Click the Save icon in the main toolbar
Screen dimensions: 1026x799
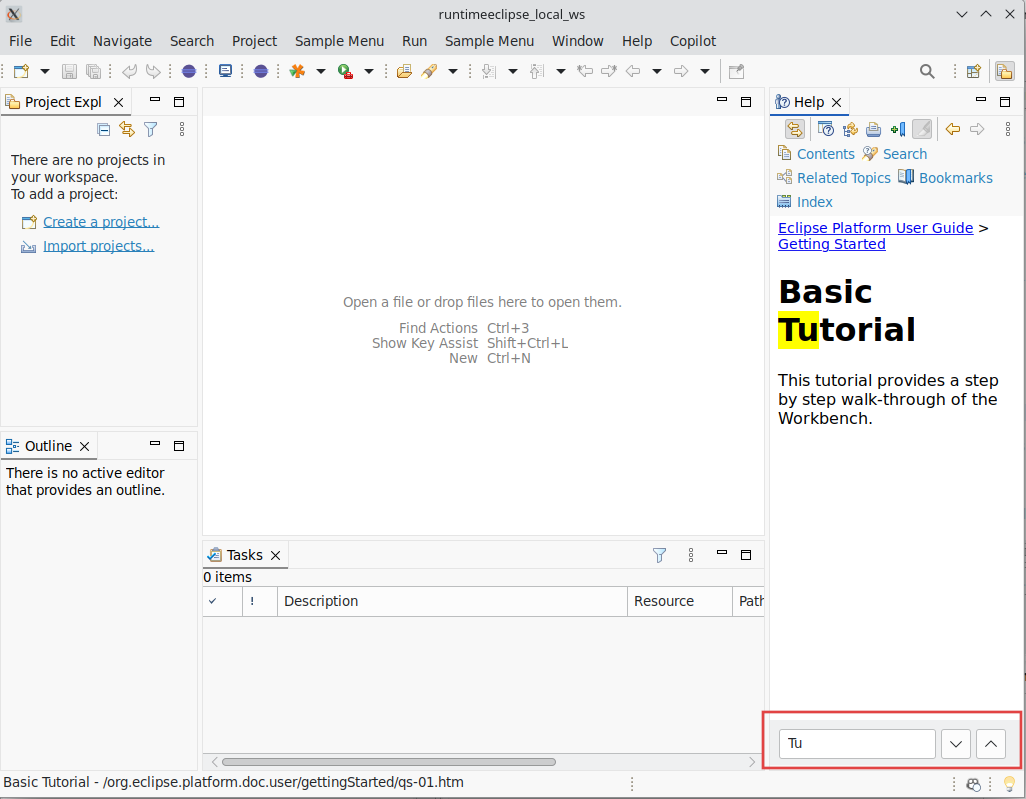pos(68,71)
